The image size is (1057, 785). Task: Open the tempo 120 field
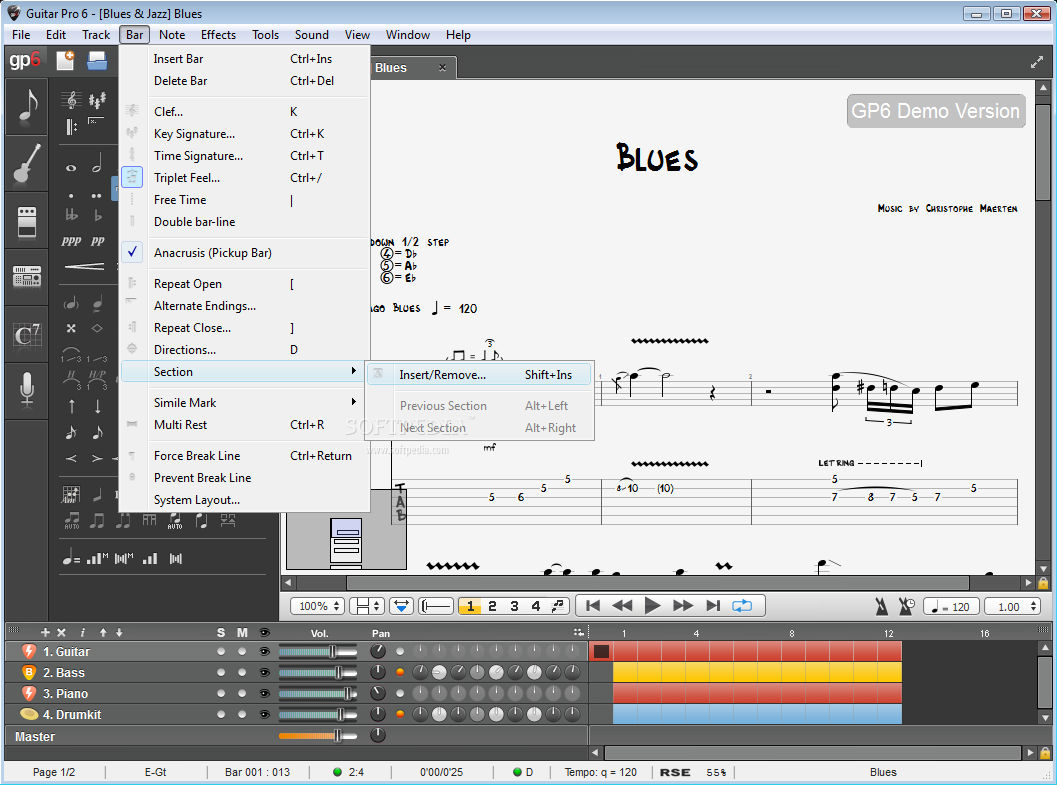(x=950, y=606)
